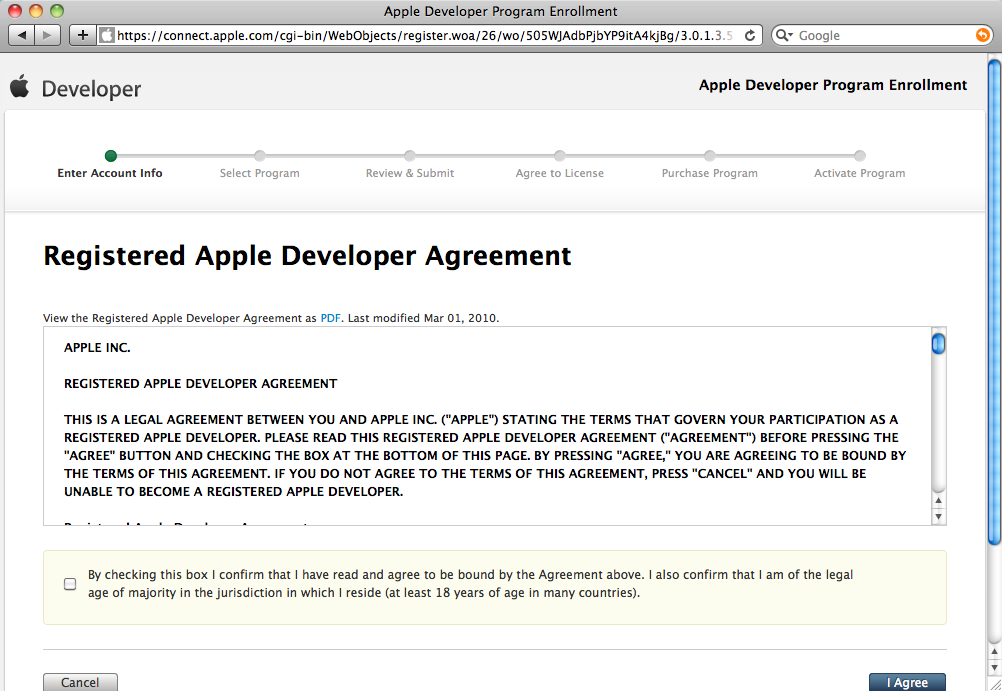Click the APPLE INC. line in agreement
Viewport: 1002px width, 691px height.
coord(97,348)
